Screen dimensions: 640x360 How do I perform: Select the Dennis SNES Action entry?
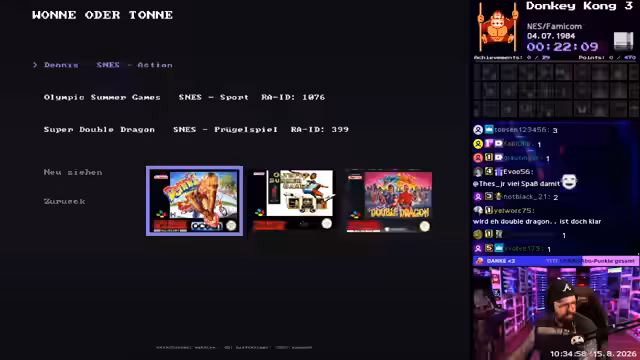pyautogui.click(x=108, y=65)
